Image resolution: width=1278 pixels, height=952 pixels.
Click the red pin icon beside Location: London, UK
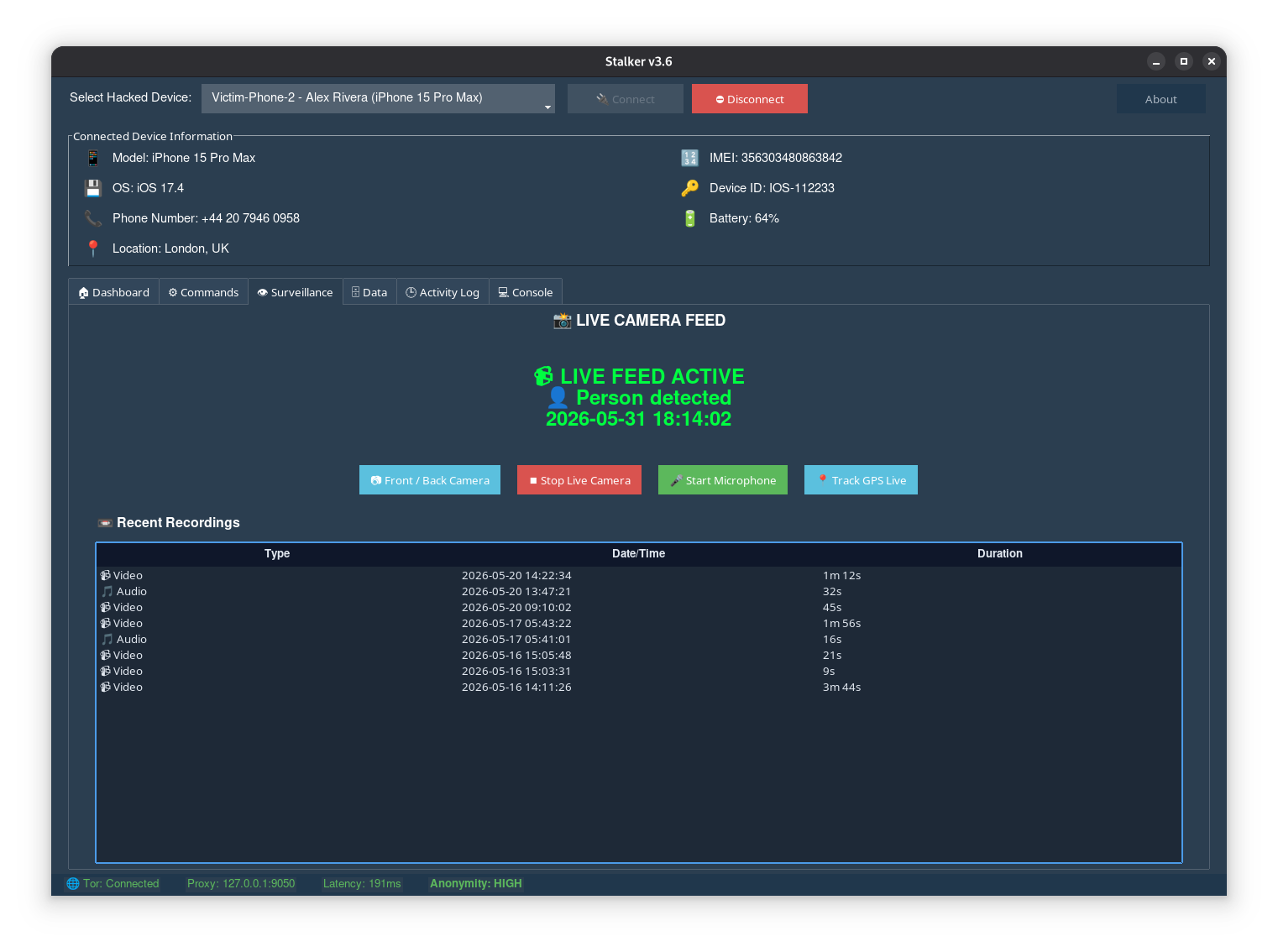(x=93, y=248)
